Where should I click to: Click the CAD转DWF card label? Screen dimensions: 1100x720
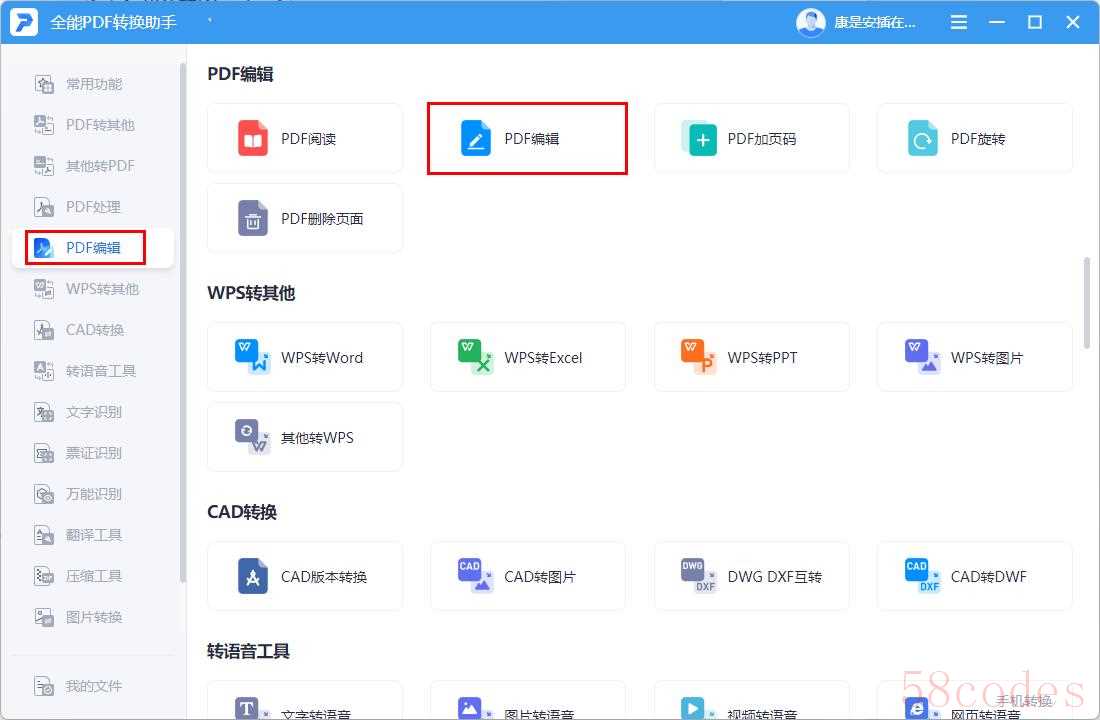(x=988, y=576)
